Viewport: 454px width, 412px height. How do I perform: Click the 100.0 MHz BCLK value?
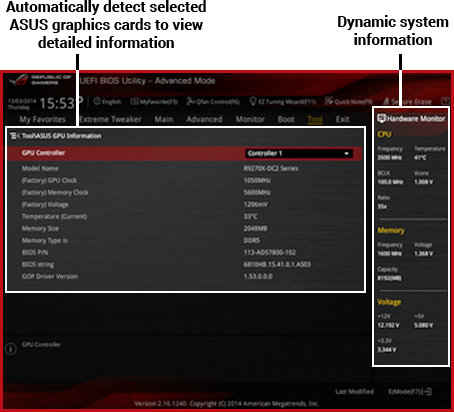coord(390,182)
